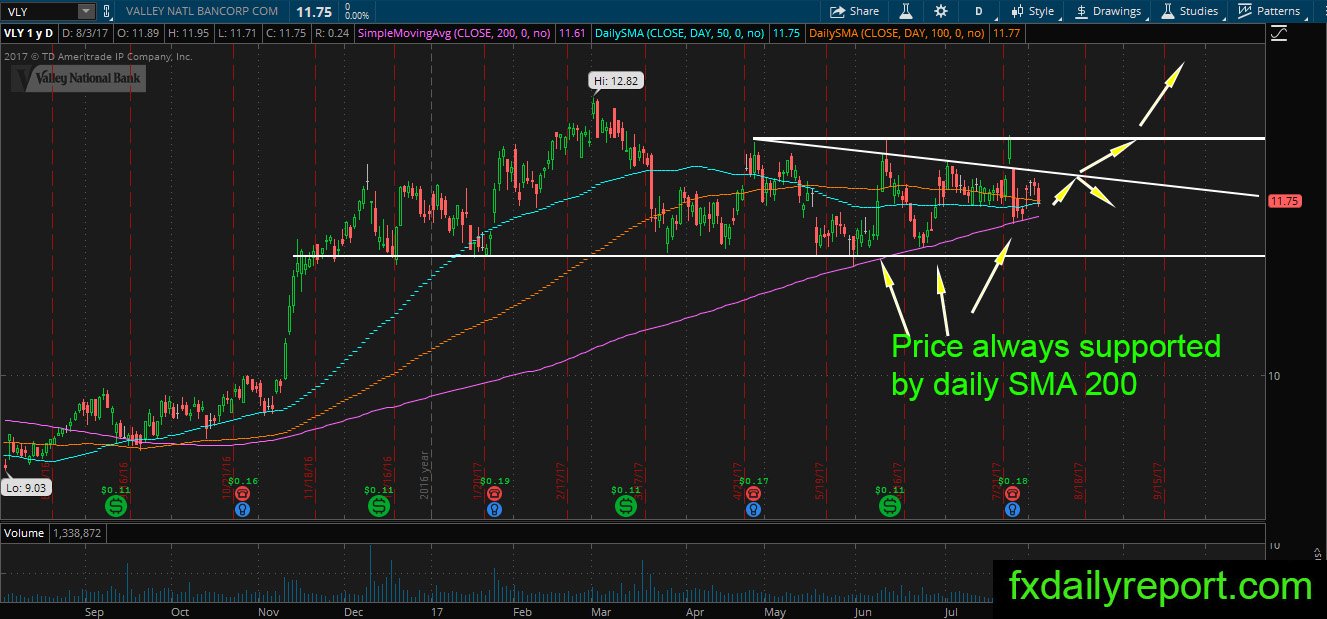Open chart settings gear icon
This screenshot has width=1327, height=619.
940,11
